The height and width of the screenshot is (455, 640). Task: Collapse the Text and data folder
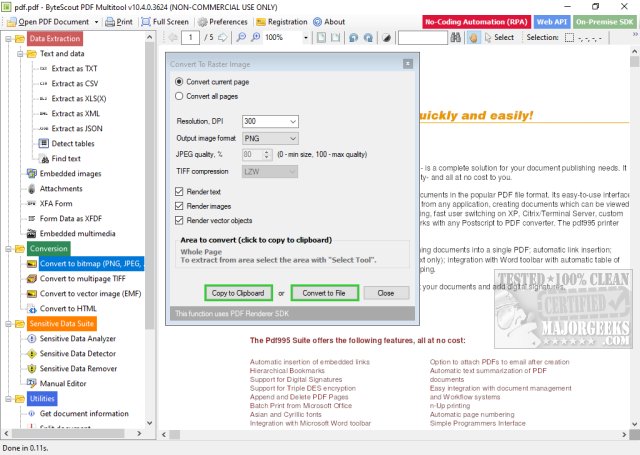pos(20,54)
